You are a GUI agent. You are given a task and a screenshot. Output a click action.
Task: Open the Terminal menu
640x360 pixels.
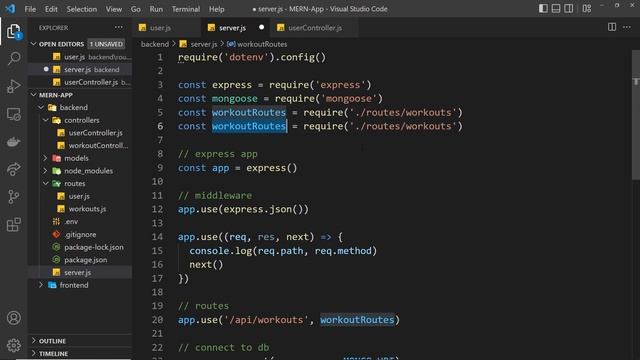point(186,9)
